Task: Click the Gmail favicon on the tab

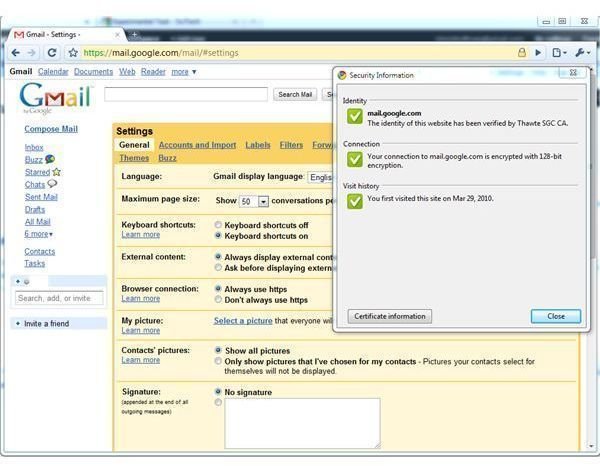Action: [19, 35]
